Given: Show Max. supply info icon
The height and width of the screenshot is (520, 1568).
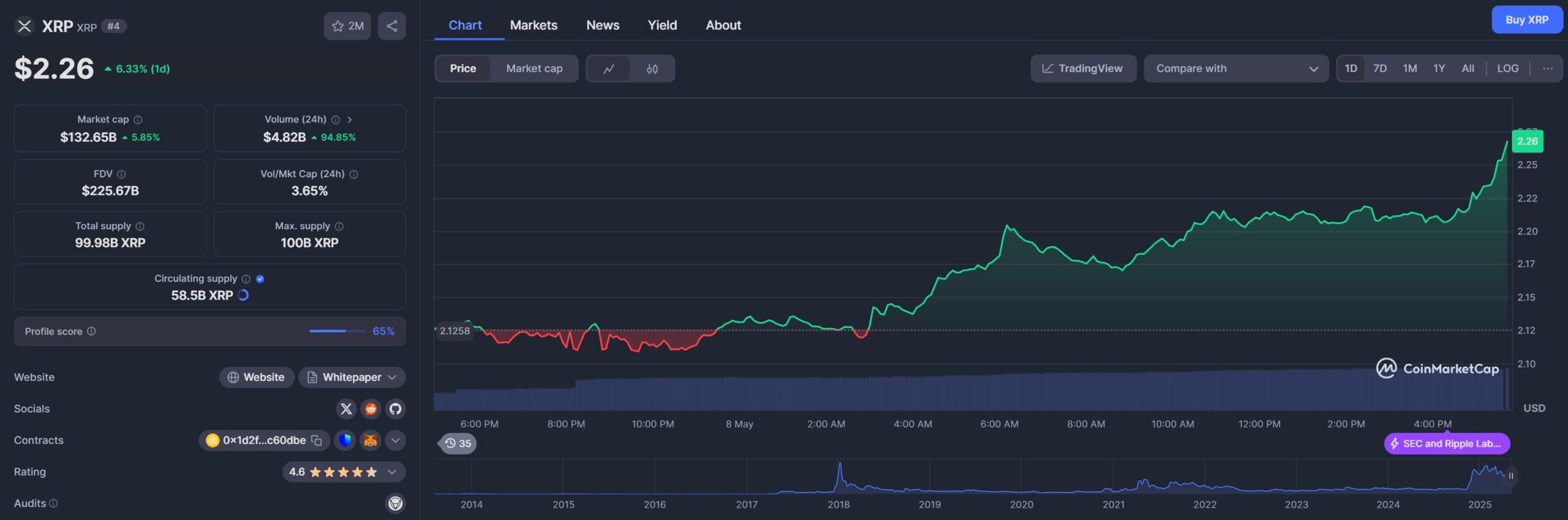Looking at the screenshot, I should pos(339,226).
